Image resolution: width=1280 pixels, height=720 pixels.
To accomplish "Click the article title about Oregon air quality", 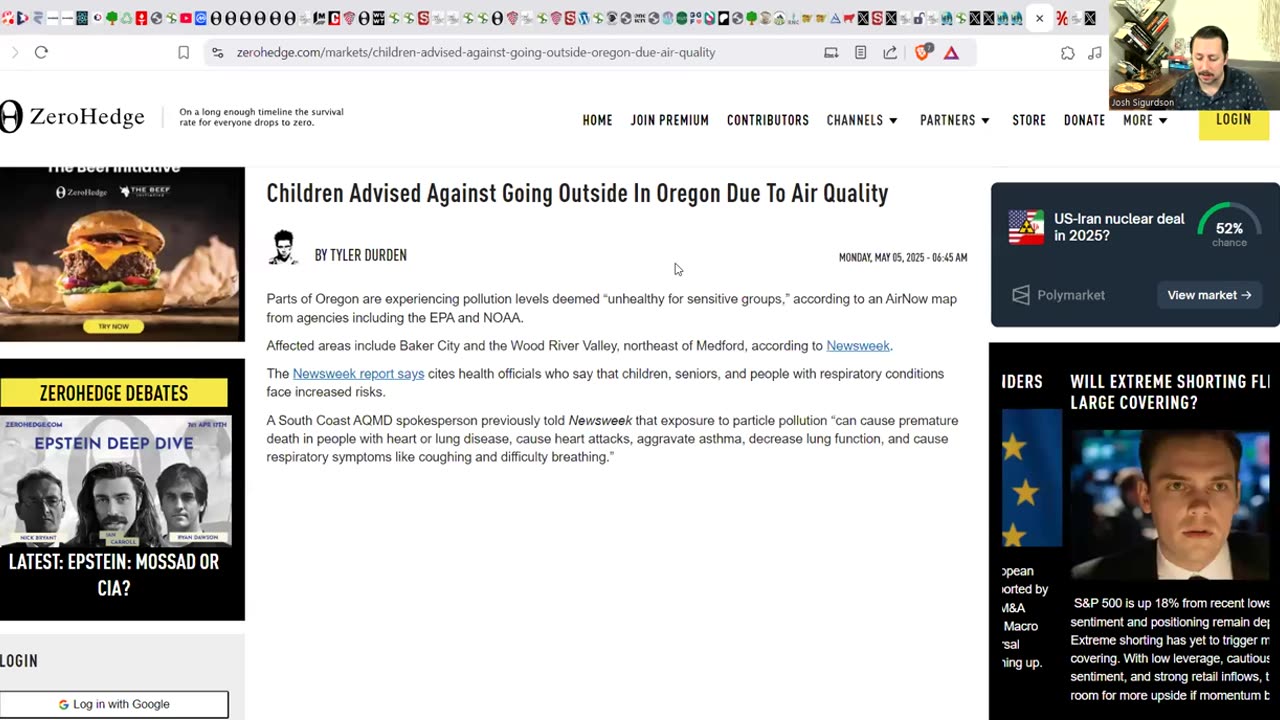I will 577,193.
